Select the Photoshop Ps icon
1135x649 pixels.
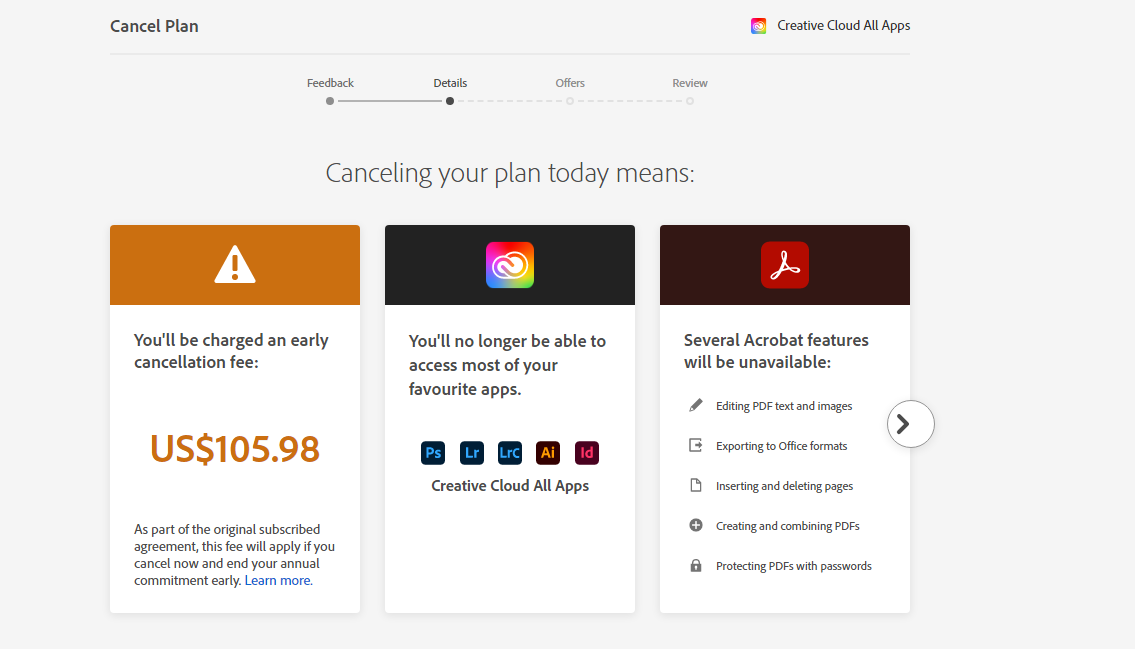(x=433, y=453)
